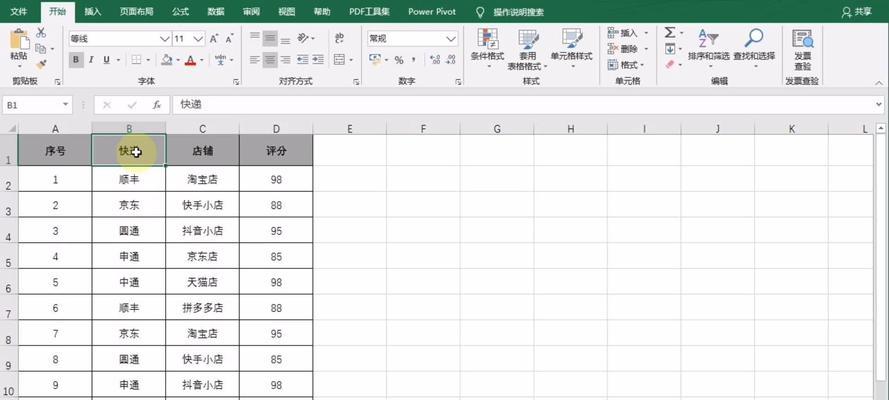
Task: Click the Select All corner triangle
Action: click(x=10, y=129)
